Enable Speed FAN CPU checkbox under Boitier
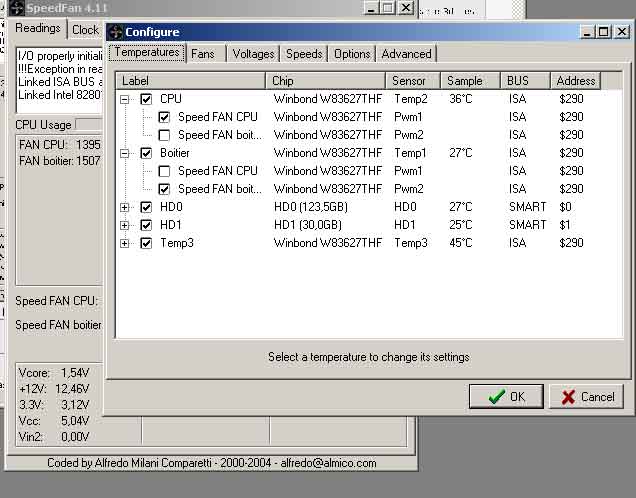Image resolution: width=636 pixels, height=498 pixels. click(165, 171)
